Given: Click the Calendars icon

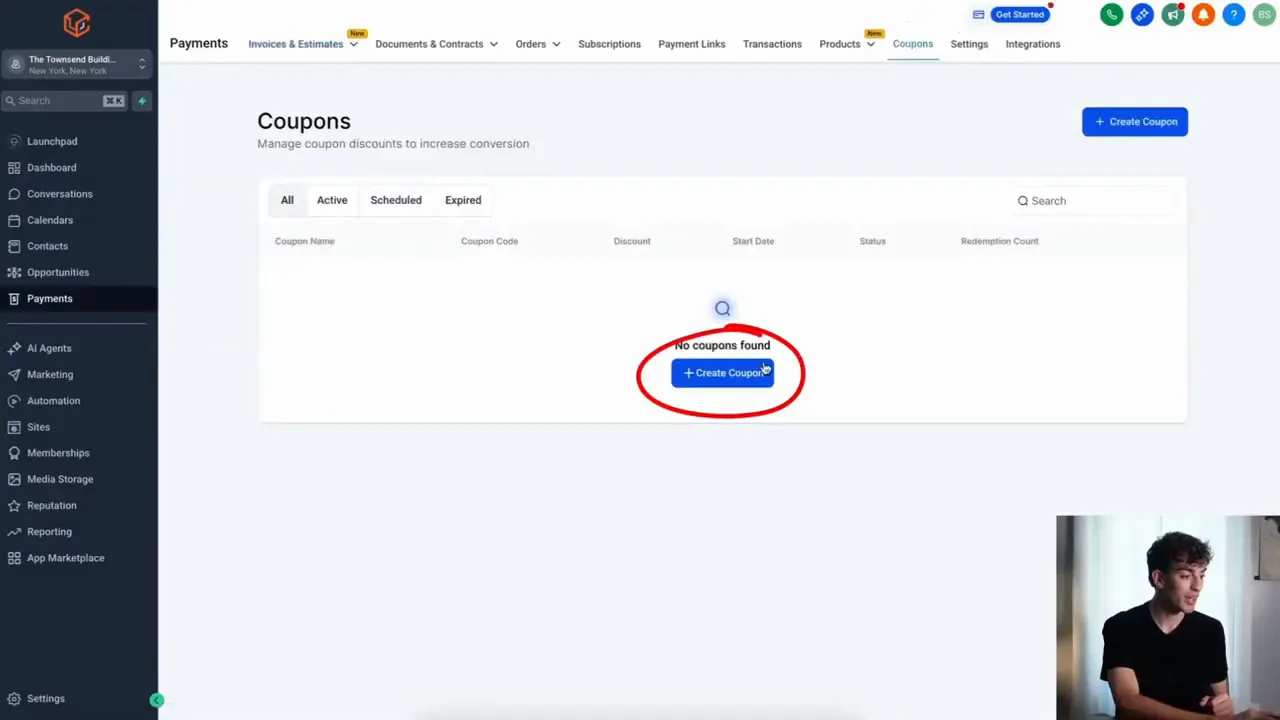Looking at the screenshot, I should pos(14,220).
